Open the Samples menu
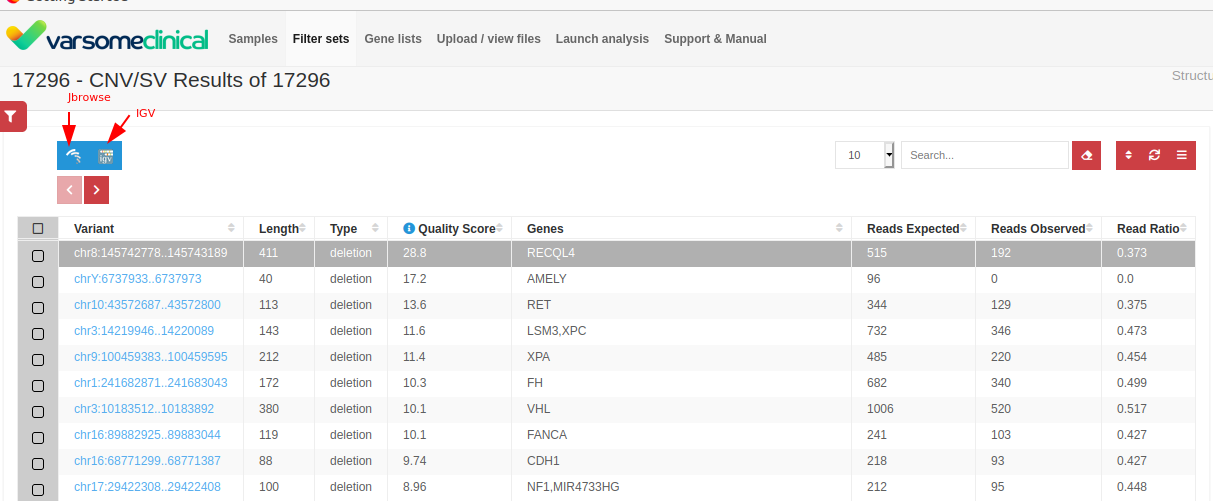1213x501 pixels. click(253, 39)
